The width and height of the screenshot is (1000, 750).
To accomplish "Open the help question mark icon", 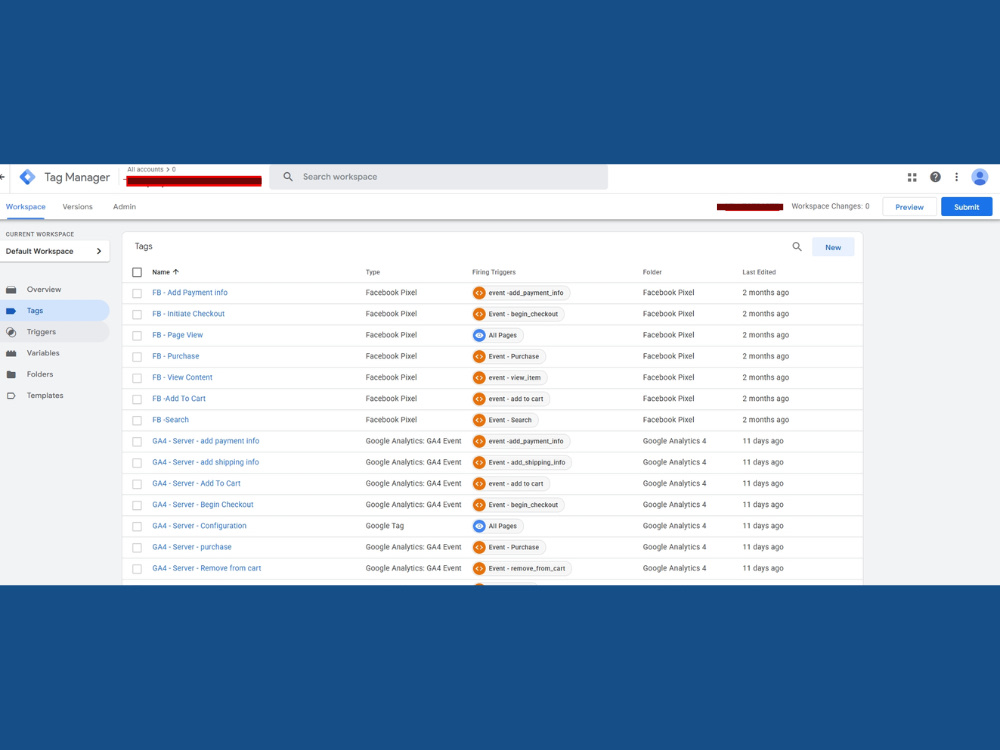I will [935, 177].
